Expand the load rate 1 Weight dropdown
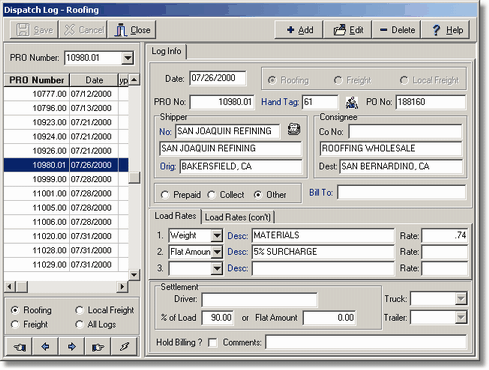The height and width of the screenshot is (370, 489). tap(217, 236)
